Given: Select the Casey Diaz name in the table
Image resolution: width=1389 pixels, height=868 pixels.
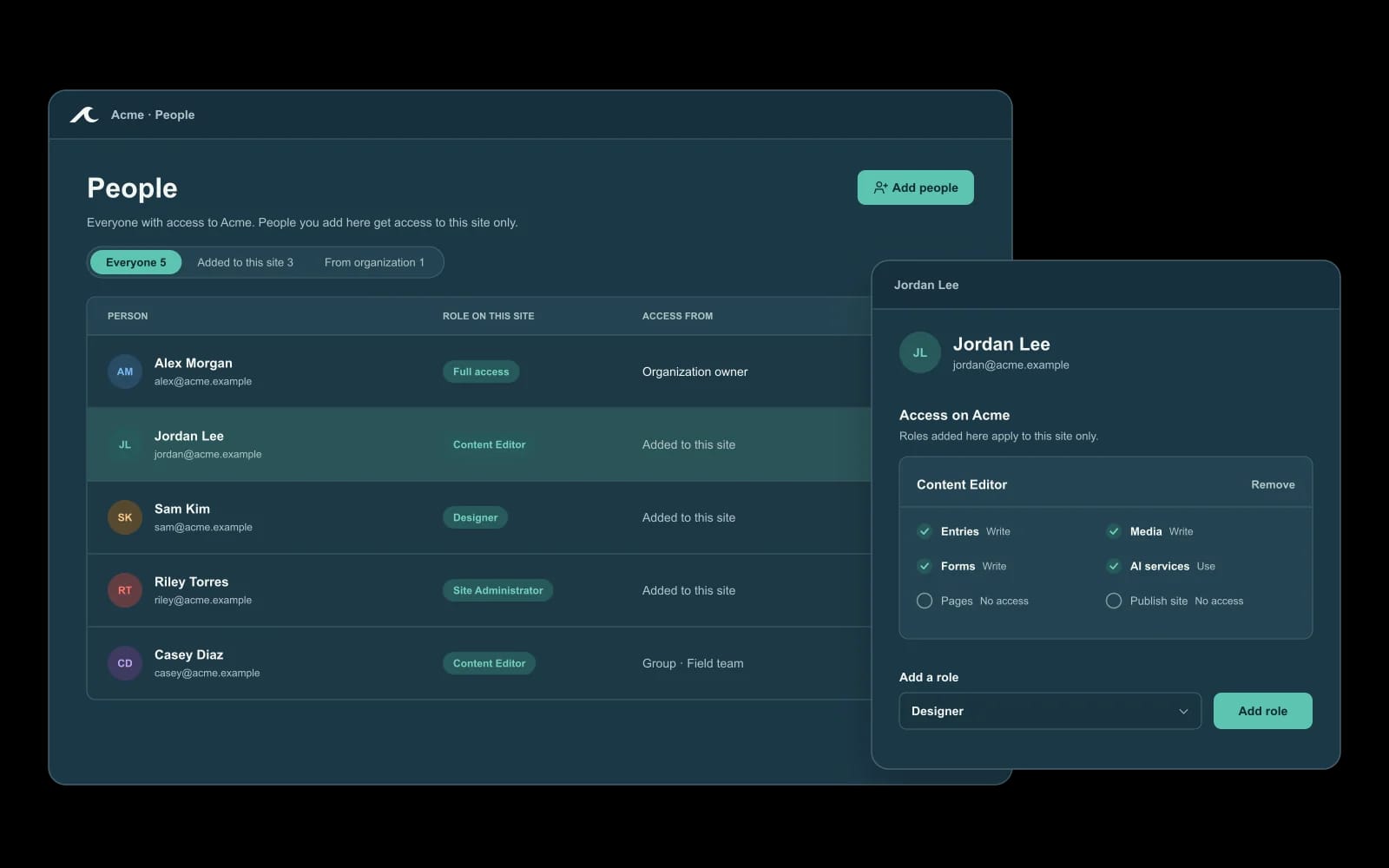Looking at the screenshot, I should pyautogui.click(x=189, y=654).
